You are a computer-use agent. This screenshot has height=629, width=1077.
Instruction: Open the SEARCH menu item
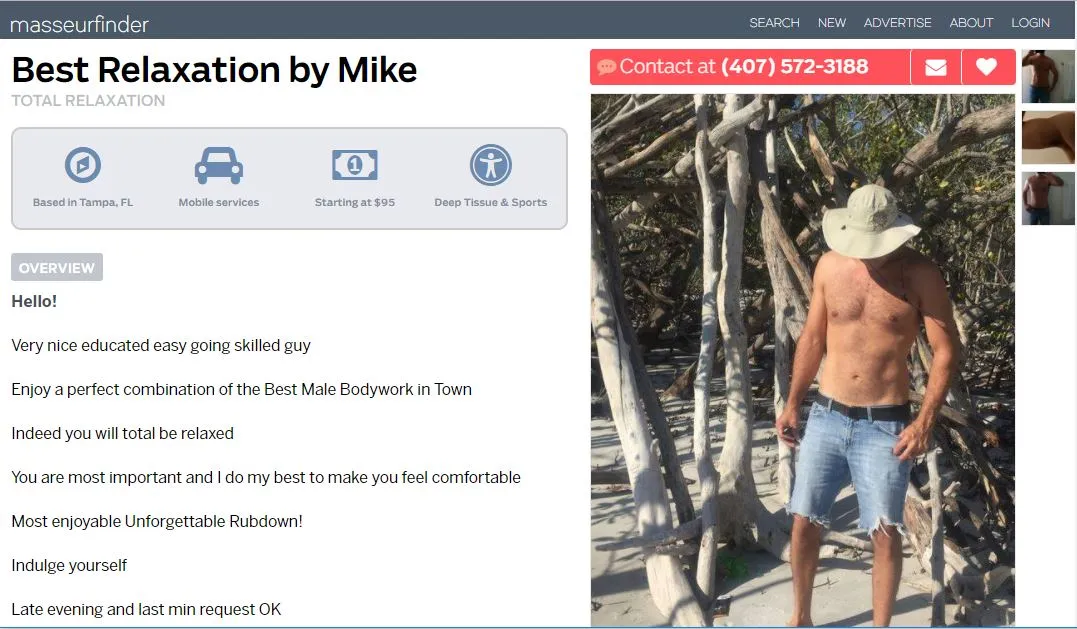774,23
